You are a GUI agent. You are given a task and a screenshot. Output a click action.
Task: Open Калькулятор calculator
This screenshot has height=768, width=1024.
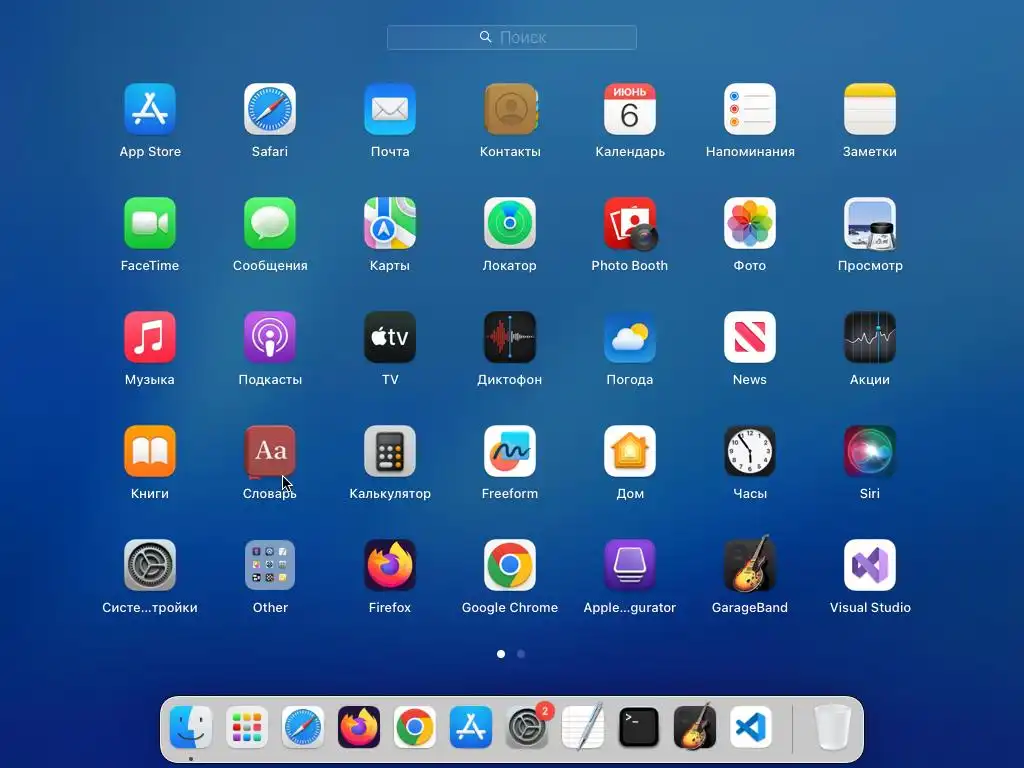tap(390, 451)
